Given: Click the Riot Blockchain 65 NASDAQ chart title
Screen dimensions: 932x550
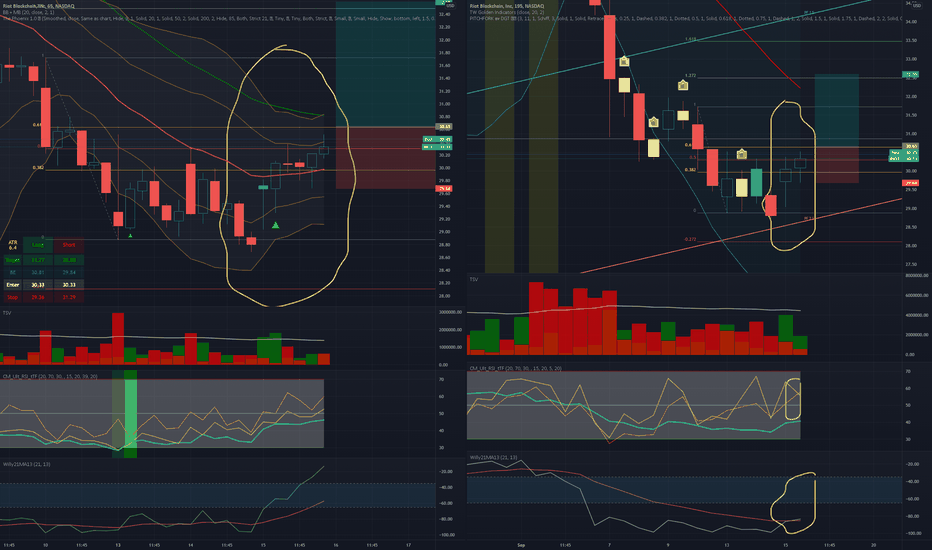Looking at the screenshot, I should coord(38,5).
